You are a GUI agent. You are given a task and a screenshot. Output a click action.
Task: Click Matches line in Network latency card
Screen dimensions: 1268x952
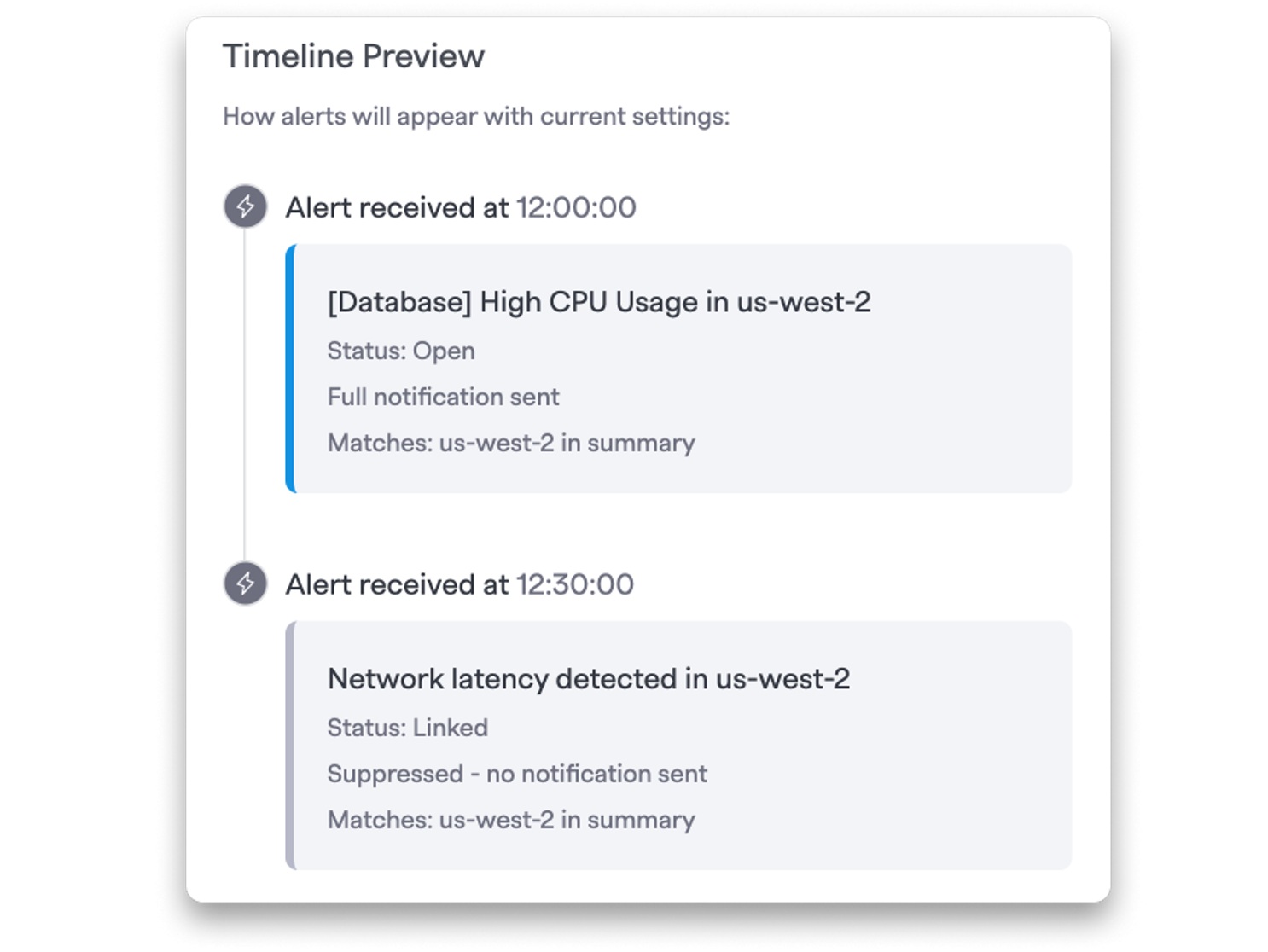click(511, 820)
